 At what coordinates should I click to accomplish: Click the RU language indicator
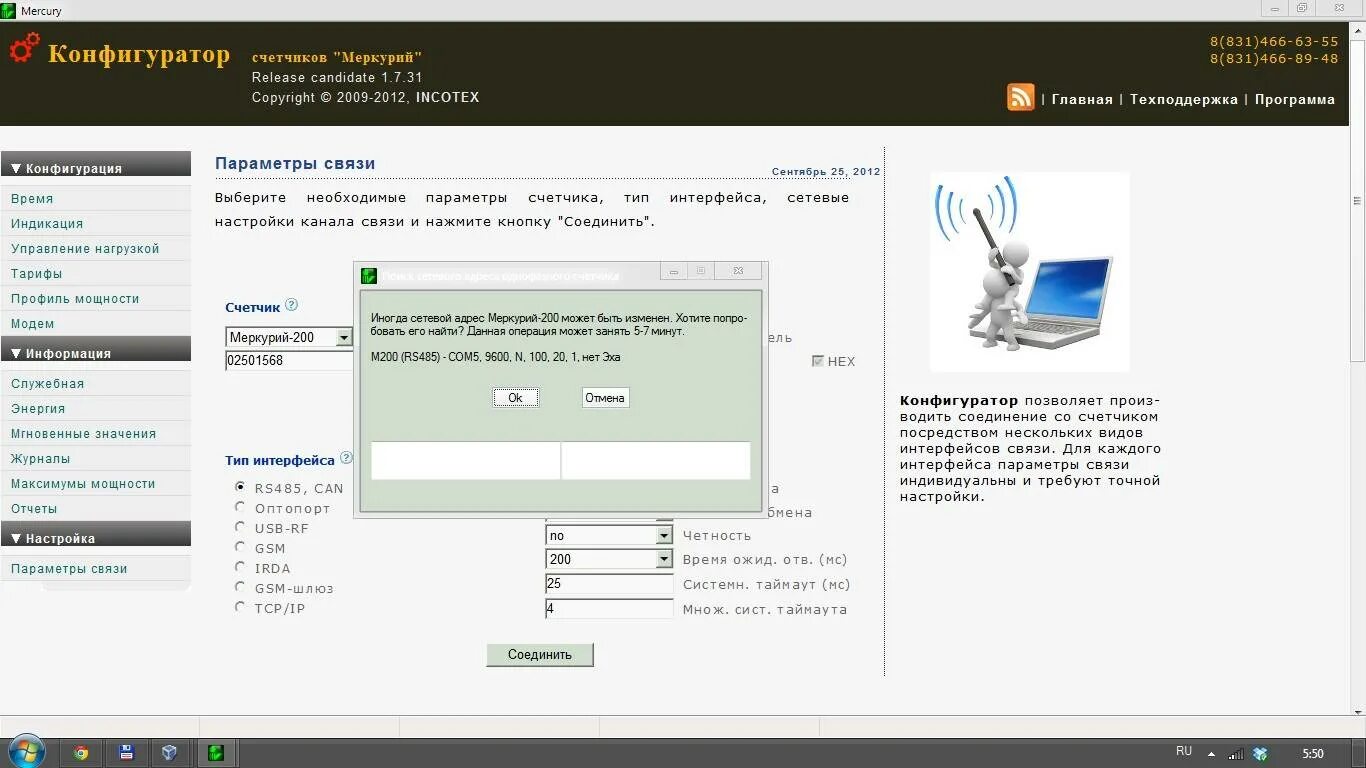[1184, 751]
